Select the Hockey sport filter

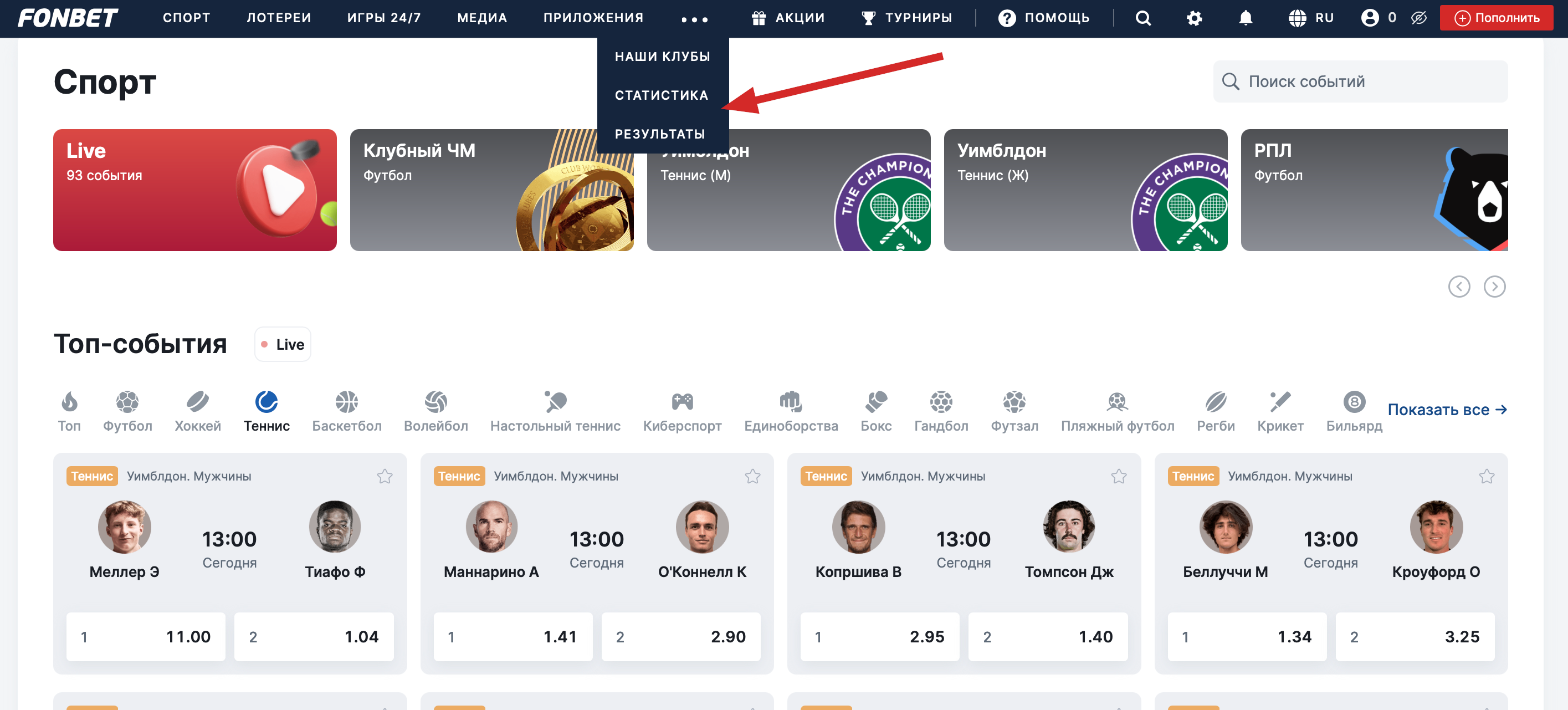tap(197, 411)
